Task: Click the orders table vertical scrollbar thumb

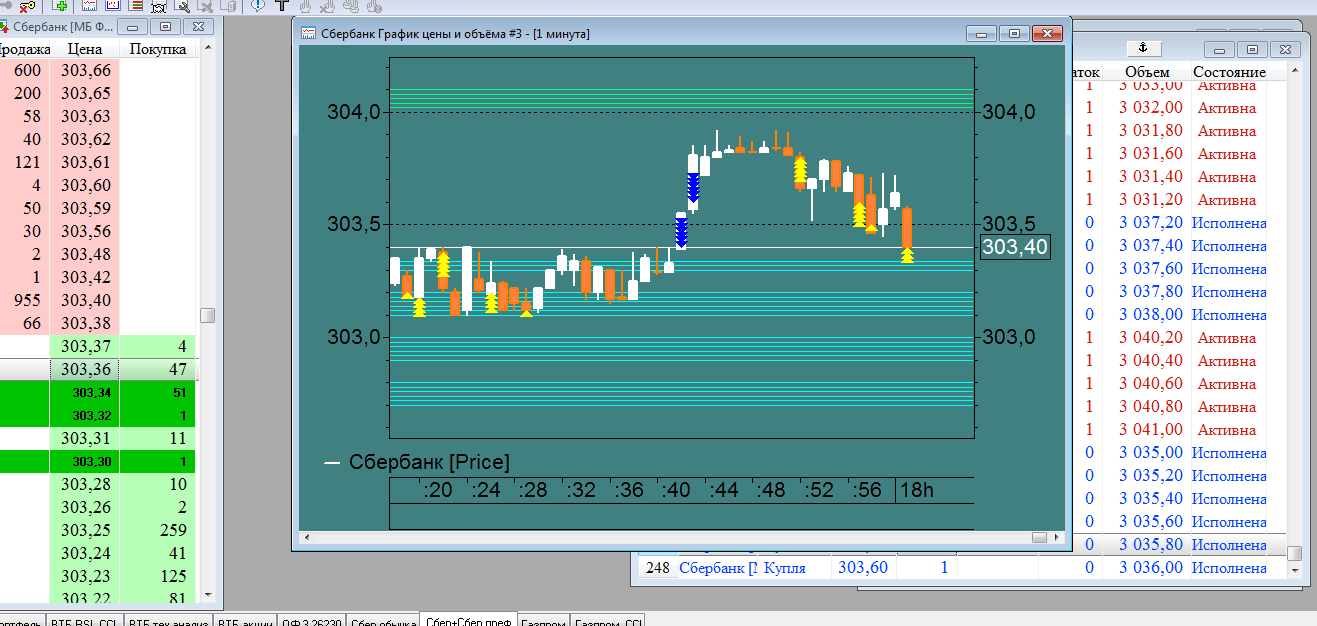Action: [1295, 553]
